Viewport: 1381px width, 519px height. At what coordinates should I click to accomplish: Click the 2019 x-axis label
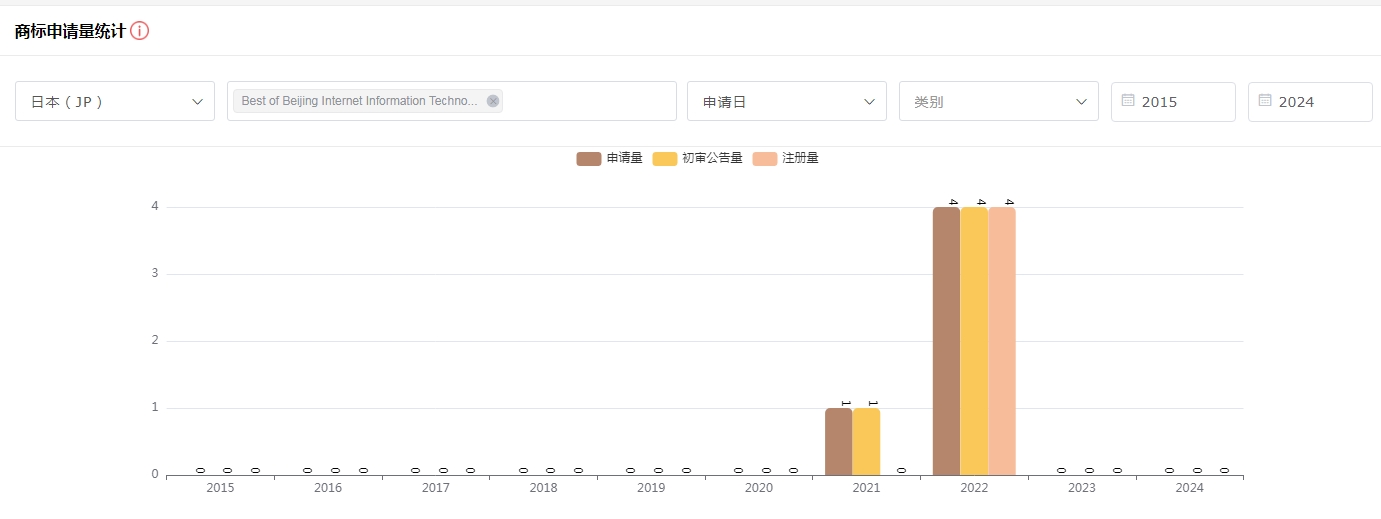(651, 488)
